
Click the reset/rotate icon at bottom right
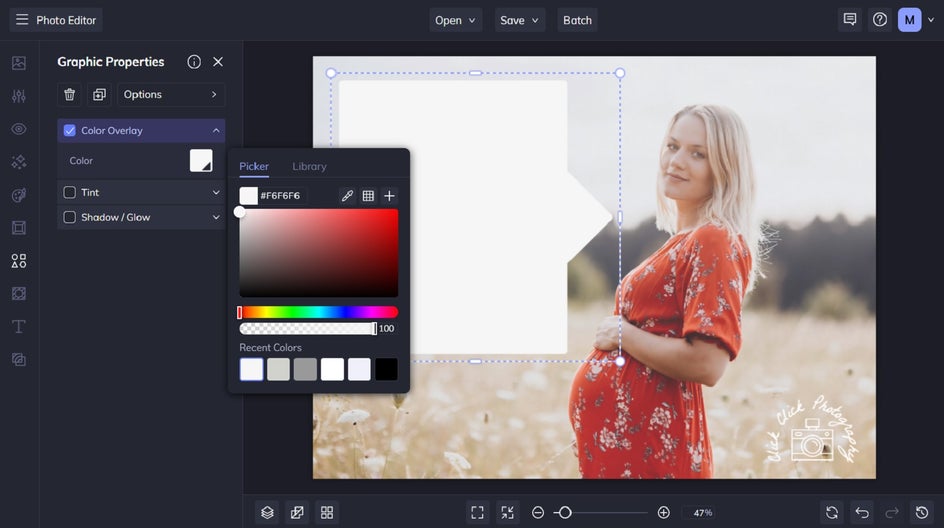(832, 512)
